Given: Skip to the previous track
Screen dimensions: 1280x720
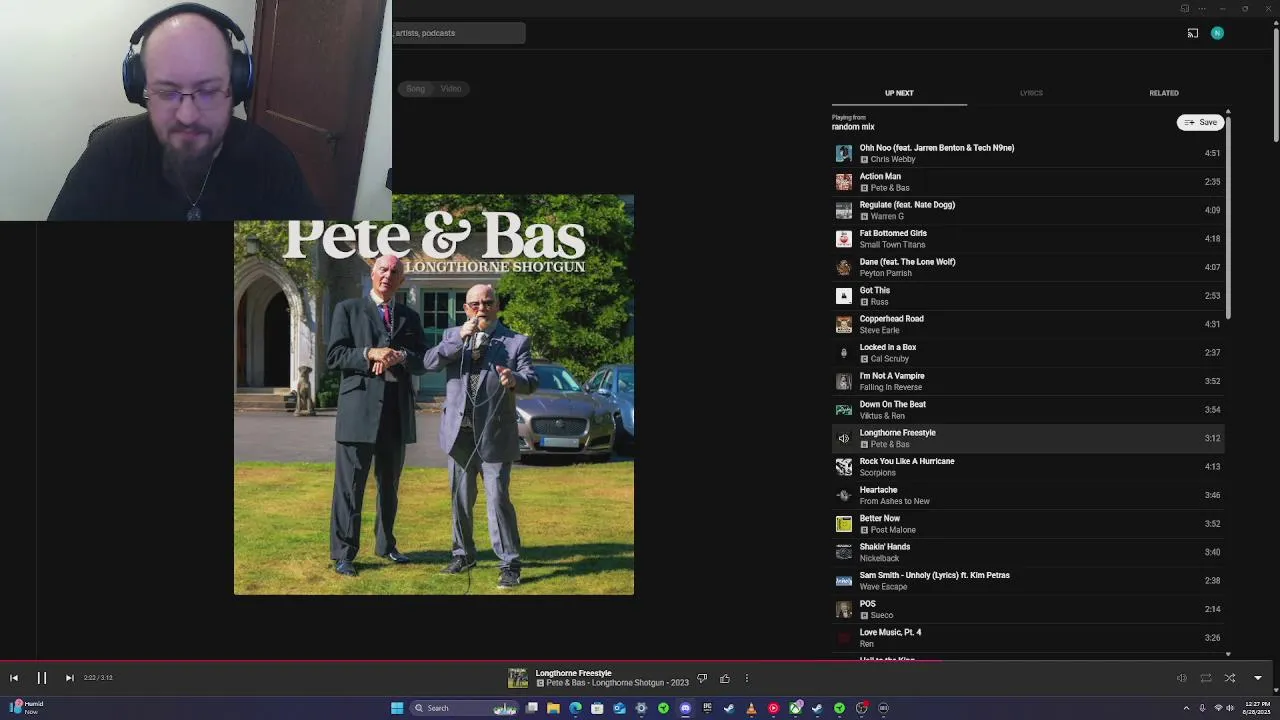Looking at the screenshot, I should pos(14,678).
